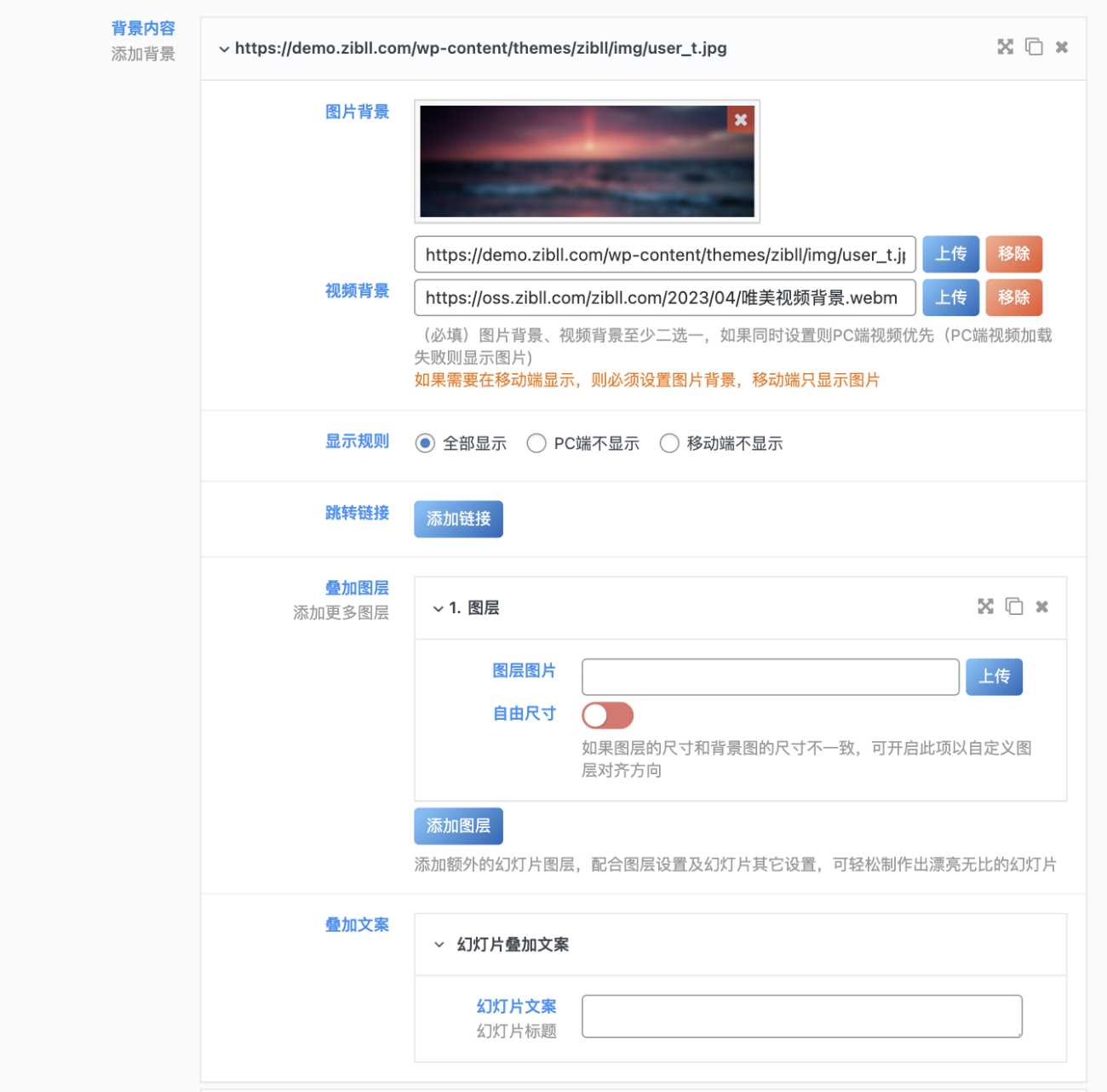Duplicate layer 1 using the copy icon
Image resolution: width=1107 pixels, height=1092 pixels.
[x=1013, y=606]
